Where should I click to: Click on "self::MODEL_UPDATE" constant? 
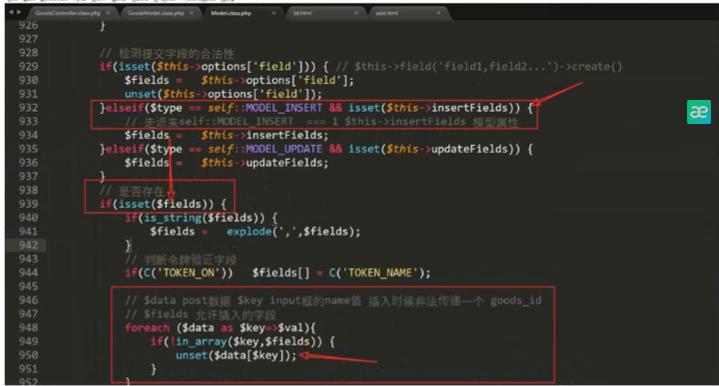[265, 149]
